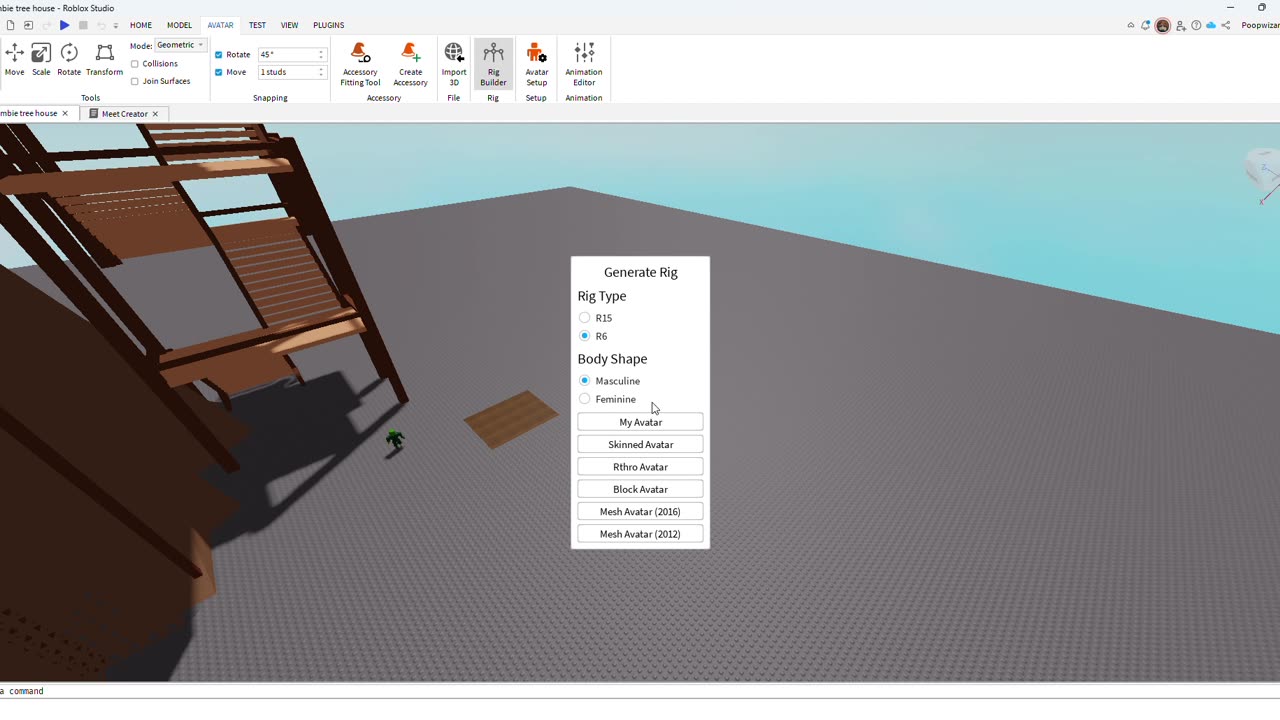Viewport: 1280px width, 720px height.
Task: Click the Move studs stepper arrows
Action: [x=321, y=72]
